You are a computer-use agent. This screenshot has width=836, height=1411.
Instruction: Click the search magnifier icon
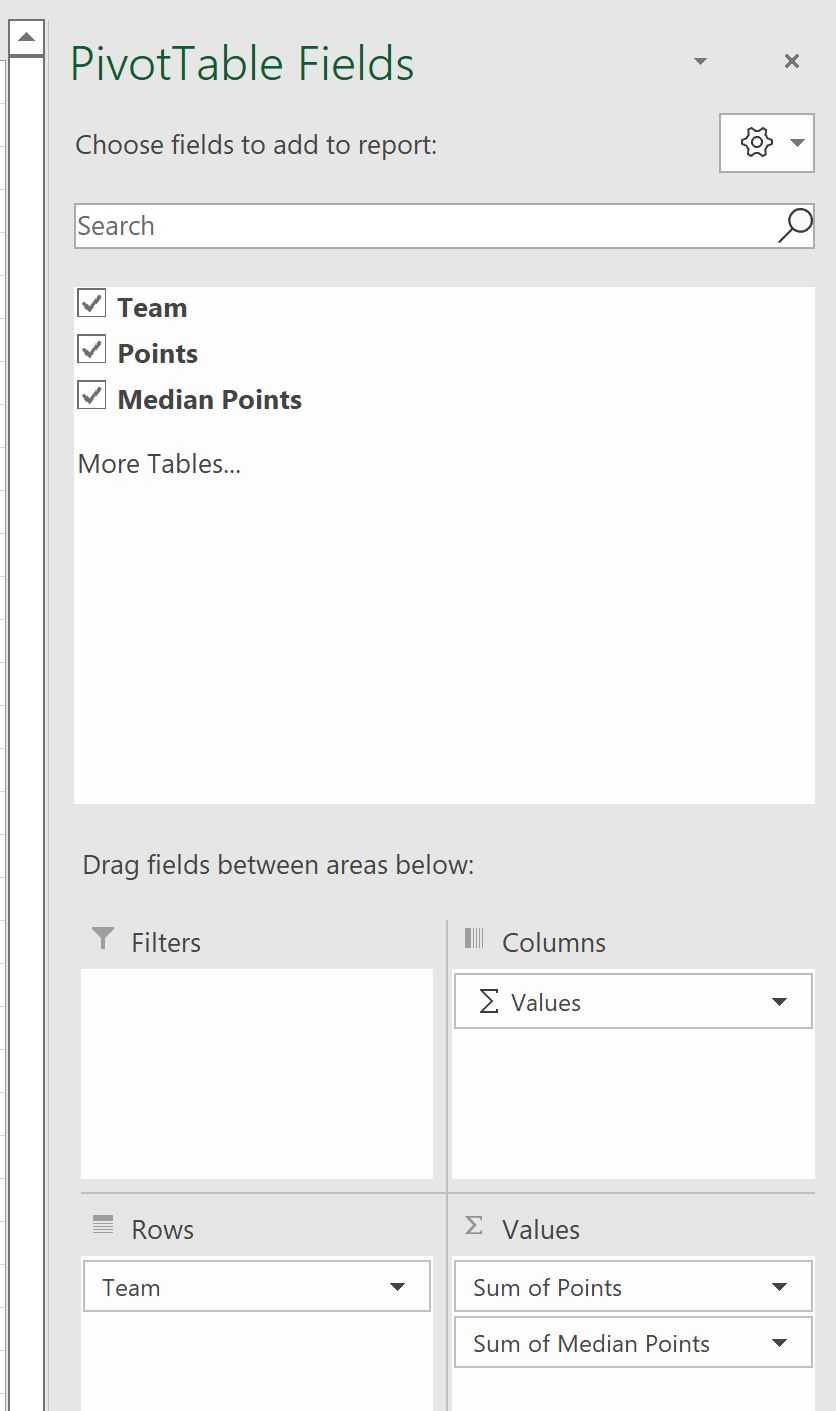(795, 226)
